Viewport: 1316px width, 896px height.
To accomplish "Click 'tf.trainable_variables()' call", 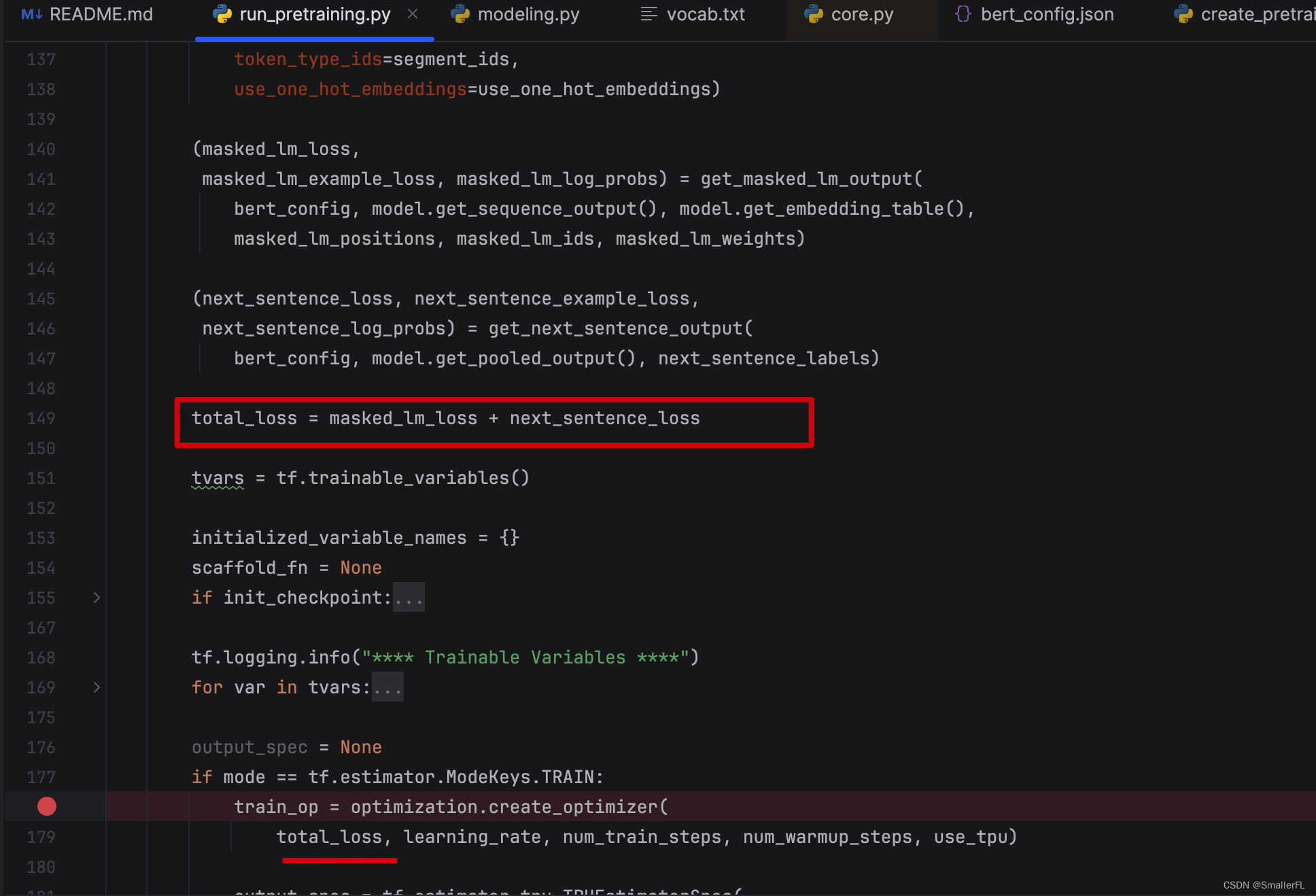I will pos(403,478).
